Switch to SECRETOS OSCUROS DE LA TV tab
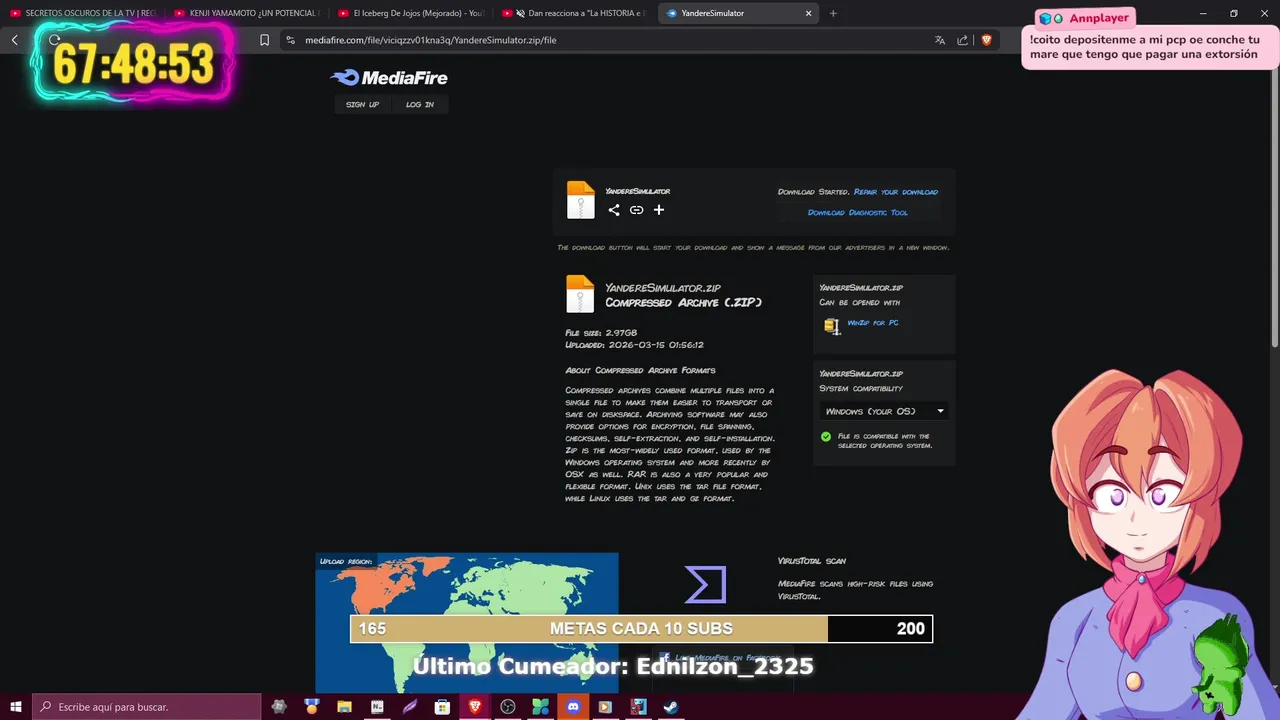Image resolution: width=1280 pixels, height=720 pixels. [83, 13]
